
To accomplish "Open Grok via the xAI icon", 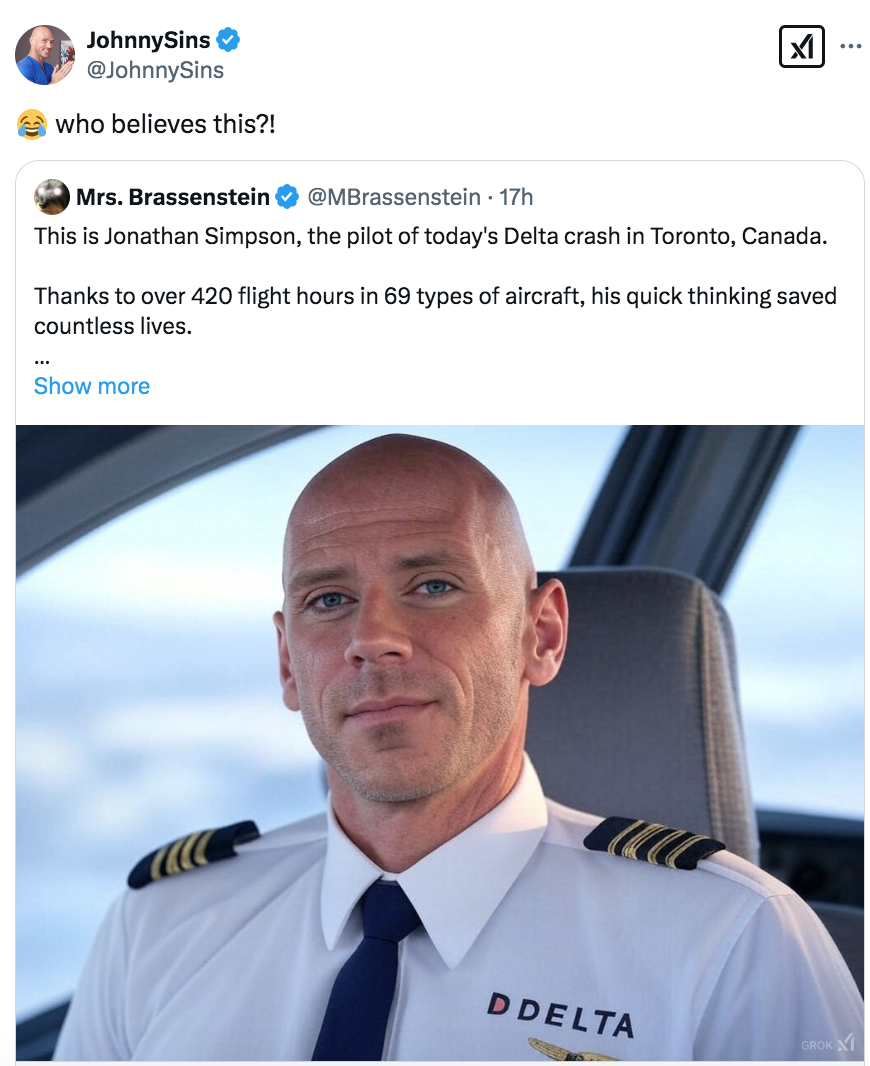I will 801,46.
